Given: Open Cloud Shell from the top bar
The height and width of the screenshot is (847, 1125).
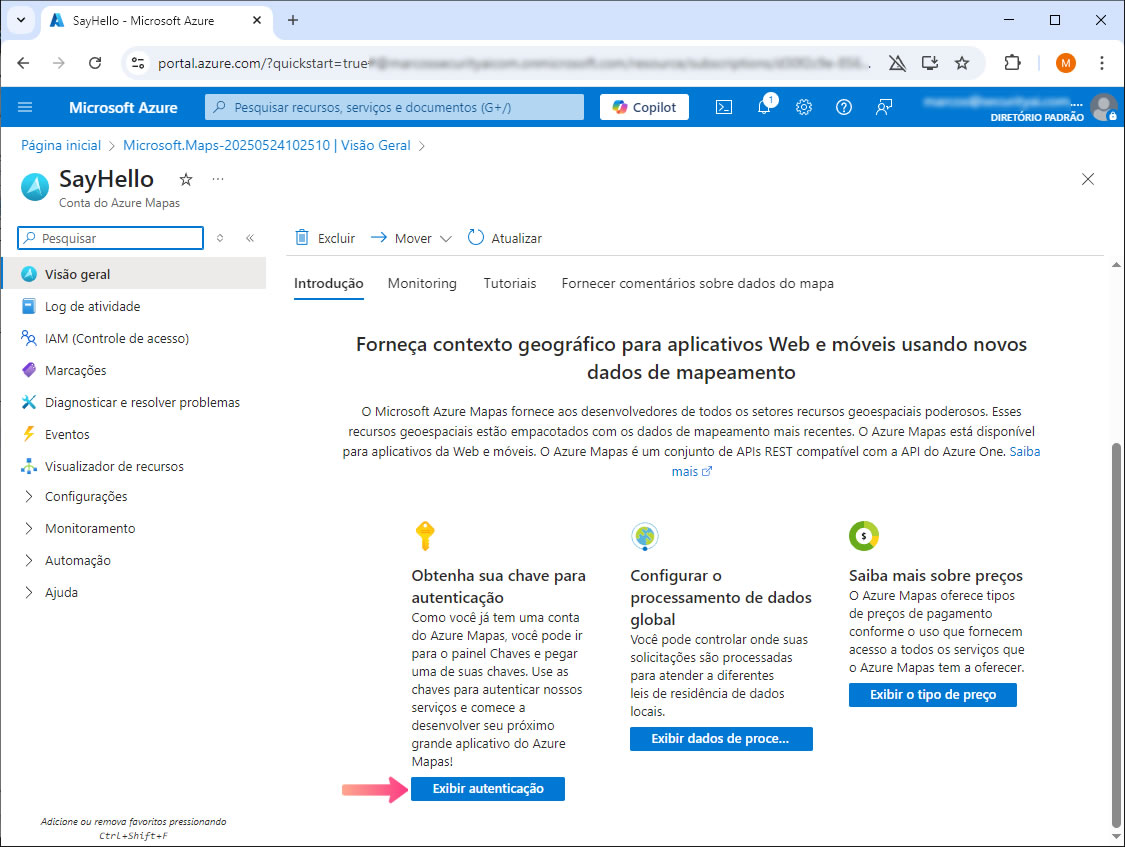Looking at the screenshot, I should click(724, 107).
